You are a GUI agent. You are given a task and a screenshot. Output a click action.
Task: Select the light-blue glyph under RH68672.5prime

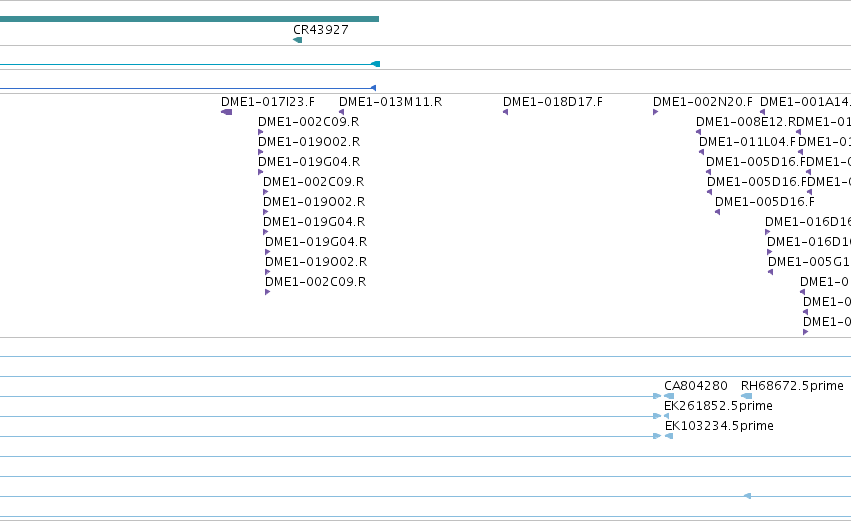click(746, 396)
